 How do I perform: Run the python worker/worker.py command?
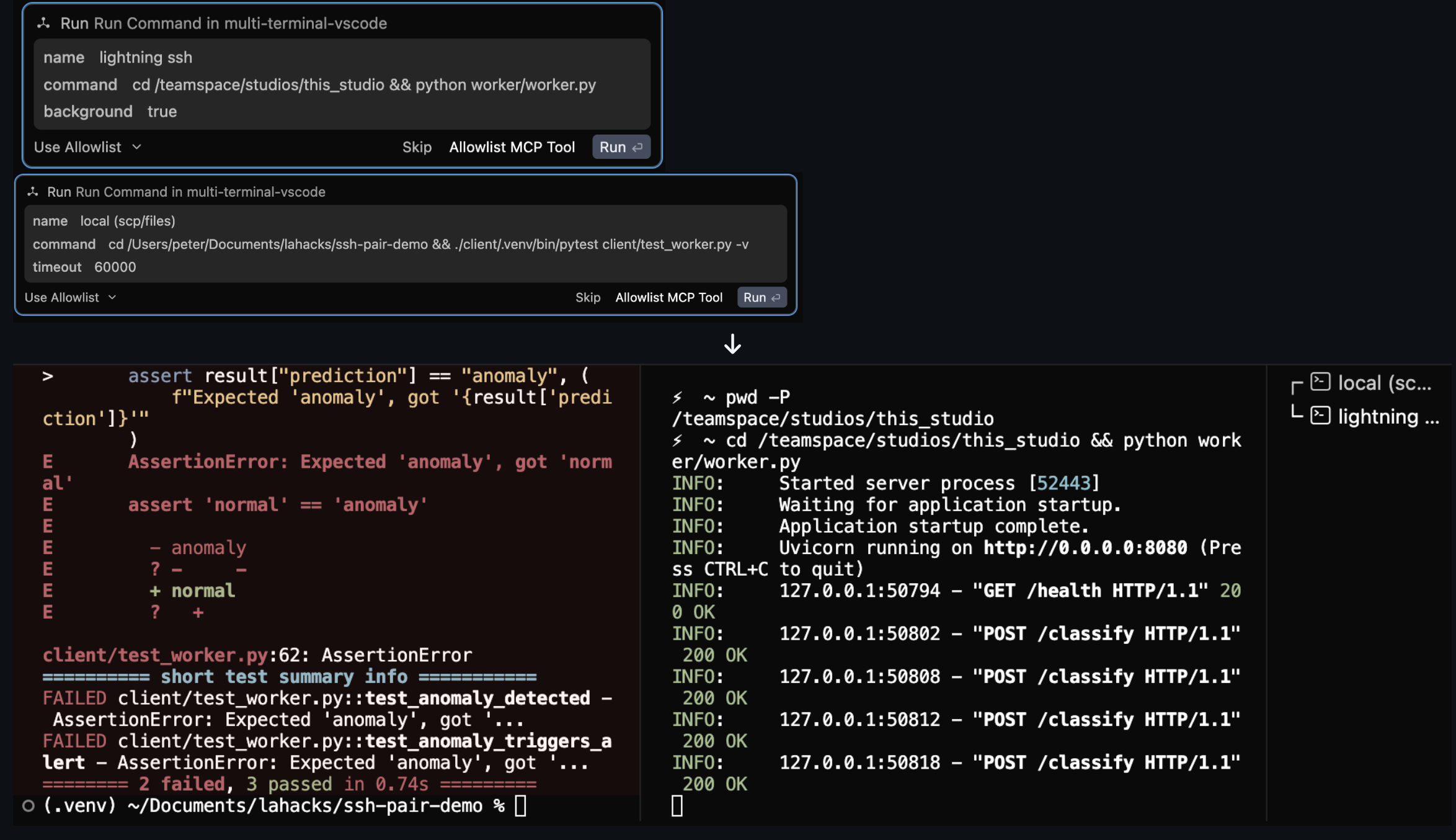click(621, 147)
